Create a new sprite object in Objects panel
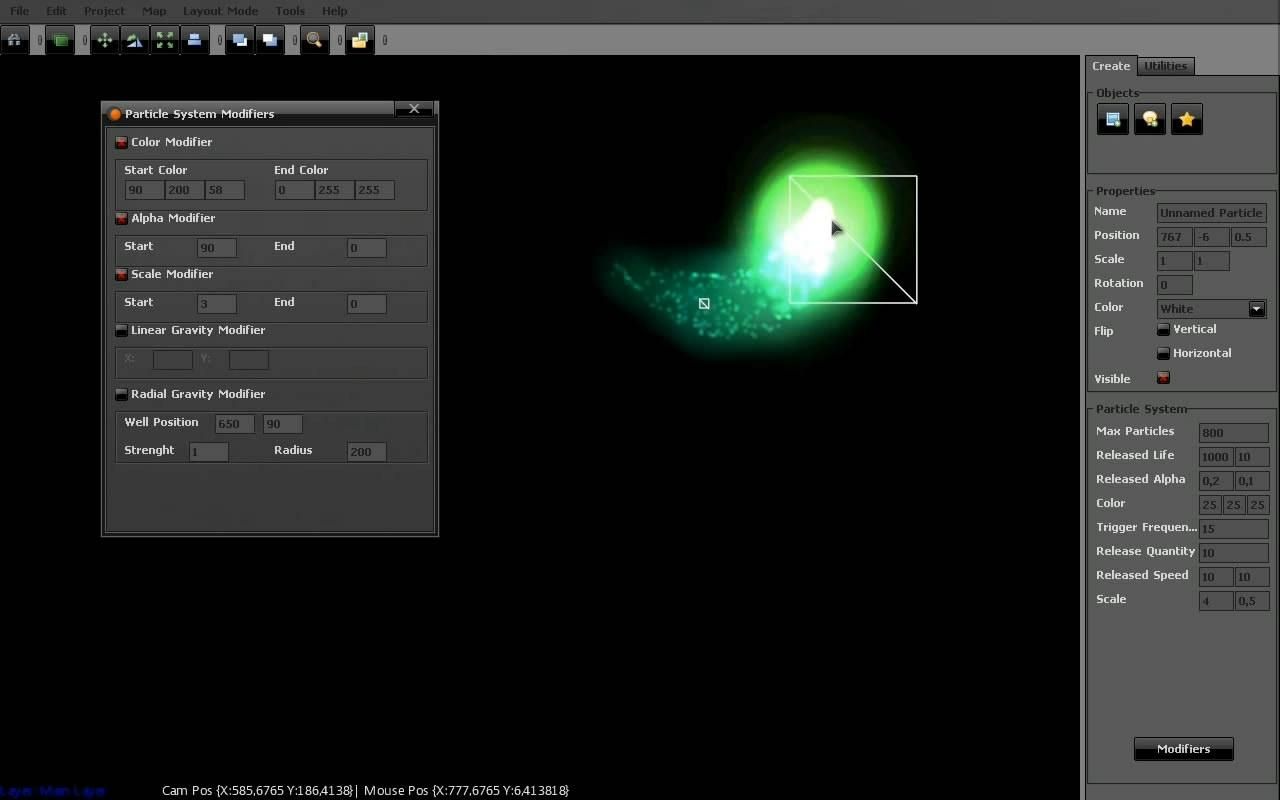Image resolution: width=1280 pixels, height=800 pixels. tap(1112, 118)
